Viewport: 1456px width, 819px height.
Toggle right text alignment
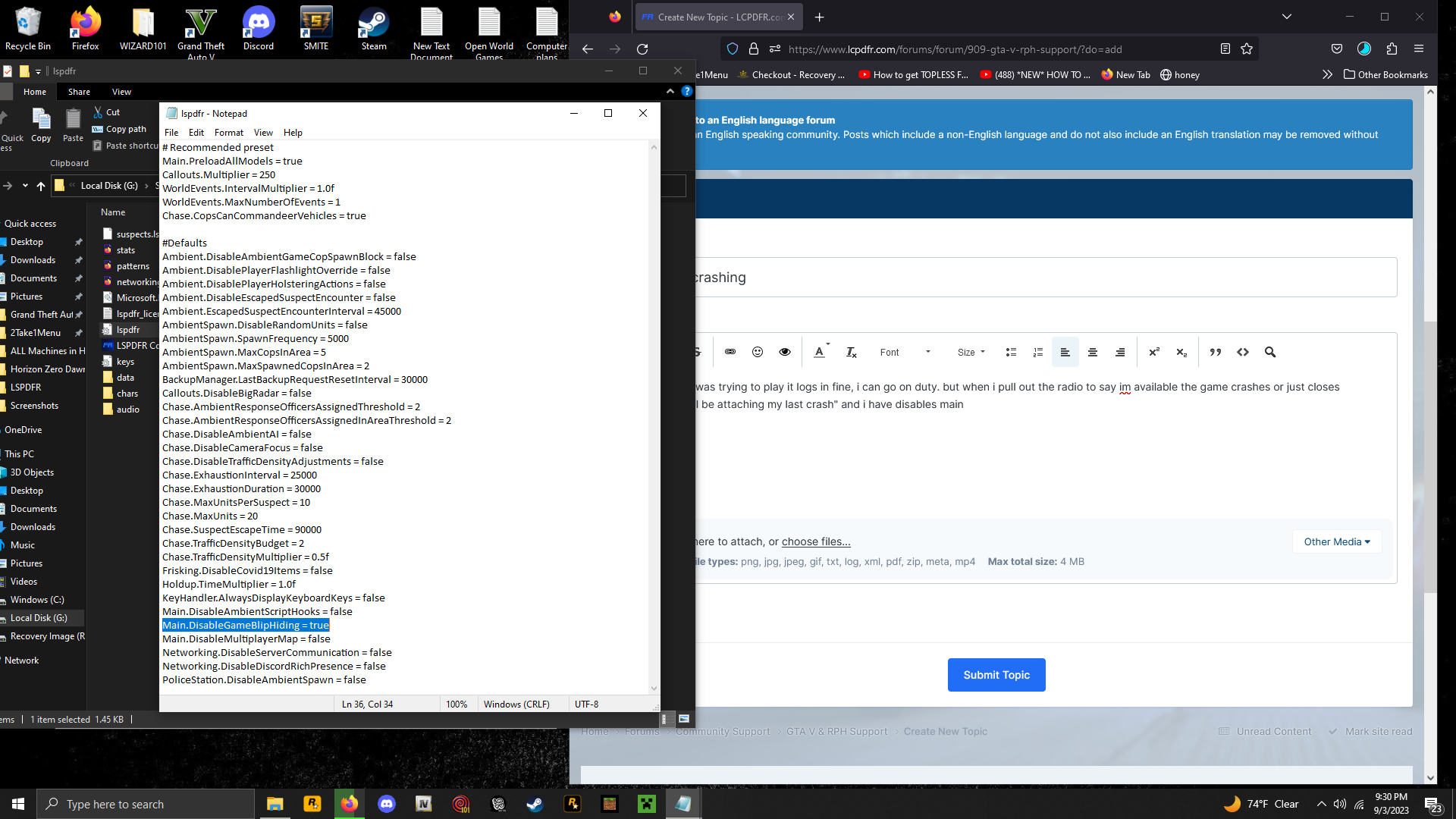click(1120, 352)
